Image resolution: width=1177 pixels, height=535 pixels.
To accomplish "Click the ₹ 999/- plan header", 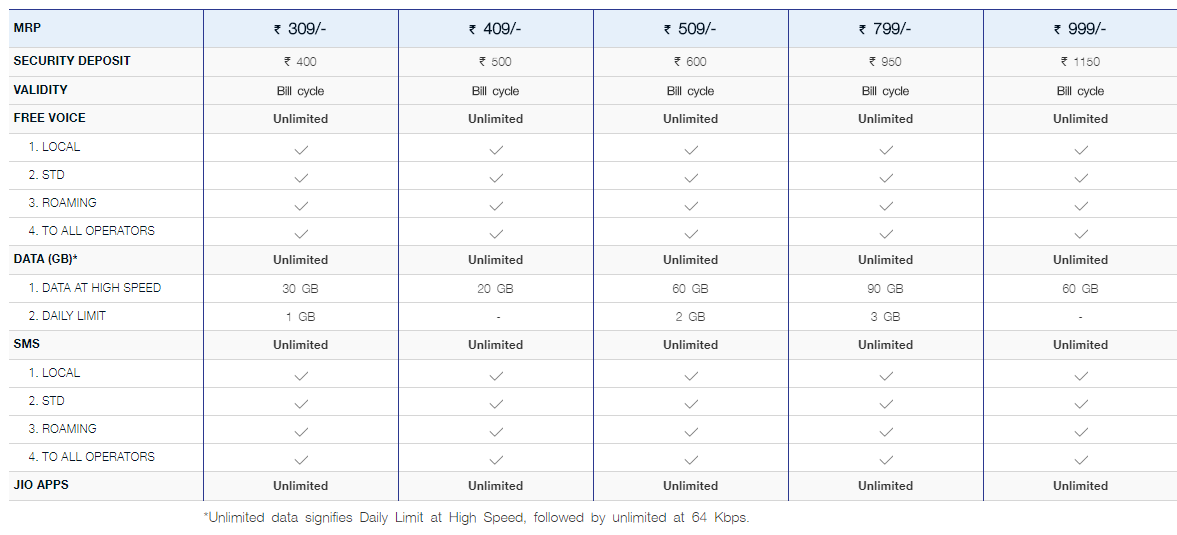I will pyautogui.click(x=1080, y=29).
